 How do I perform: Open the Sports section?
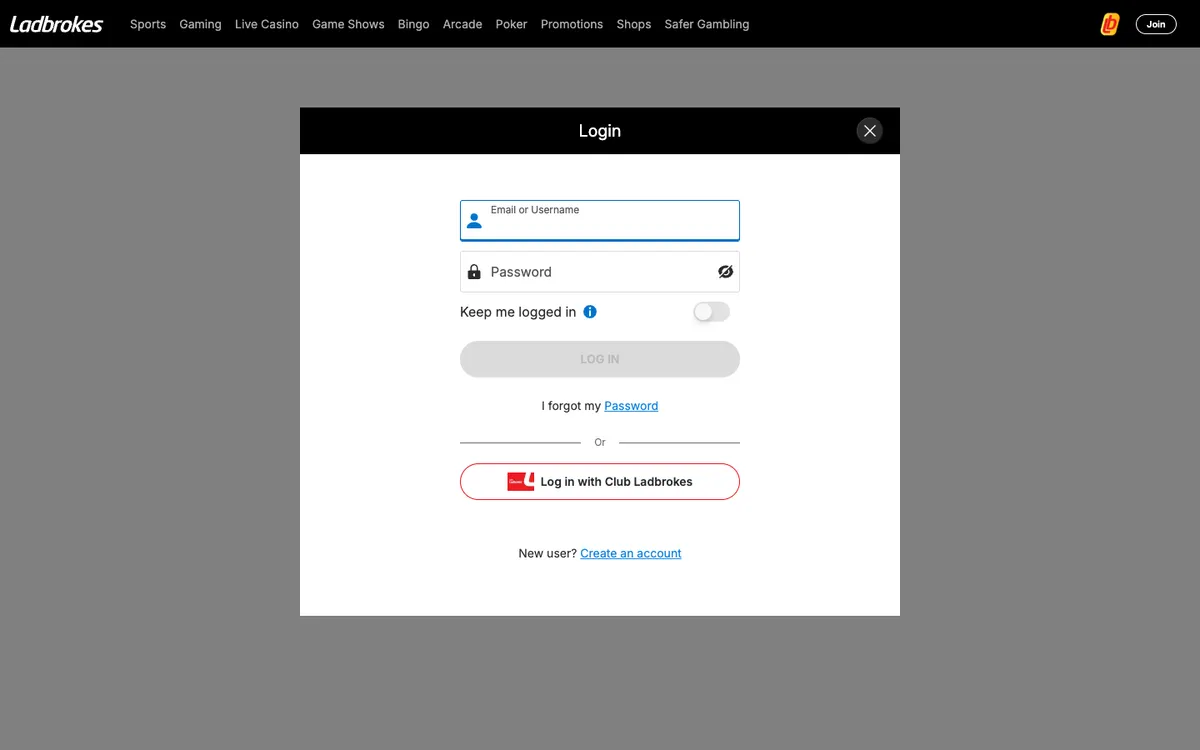coord(148,24)
